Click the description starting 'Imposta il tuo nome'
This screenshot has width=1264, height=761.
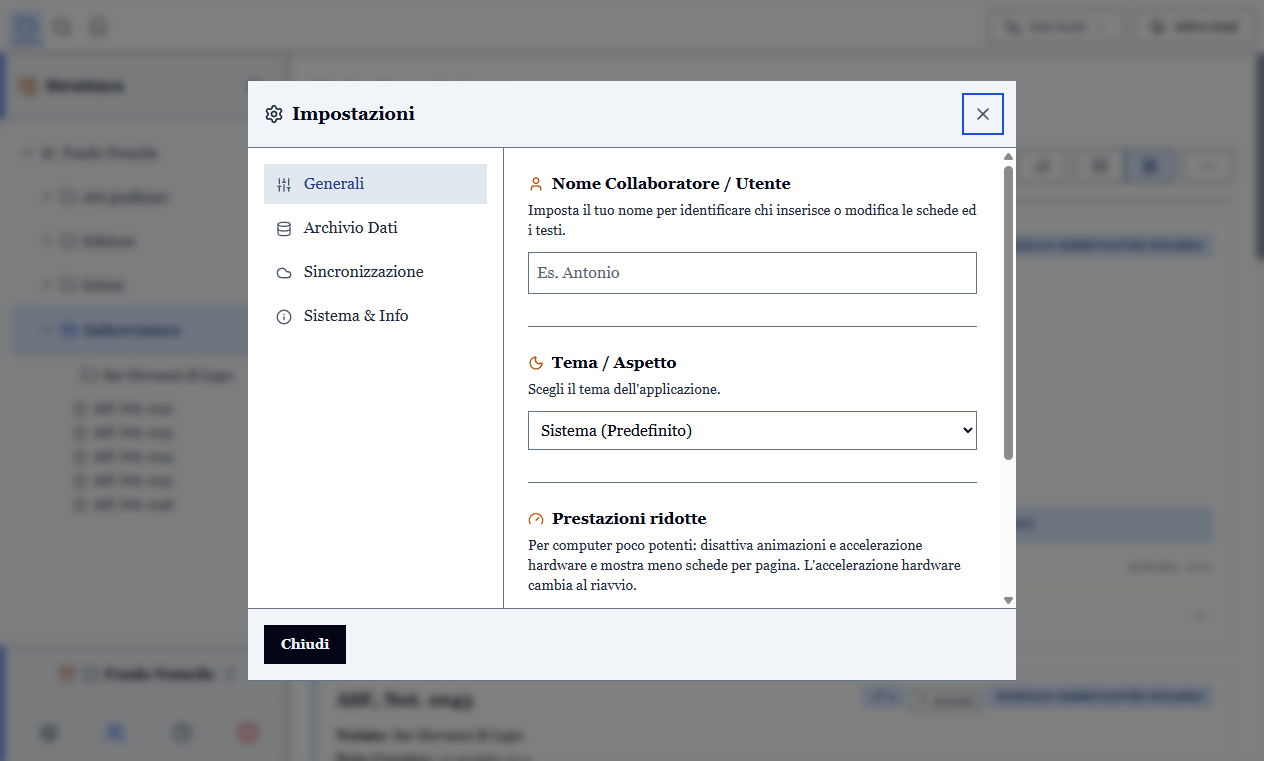[x=752, y=220]
